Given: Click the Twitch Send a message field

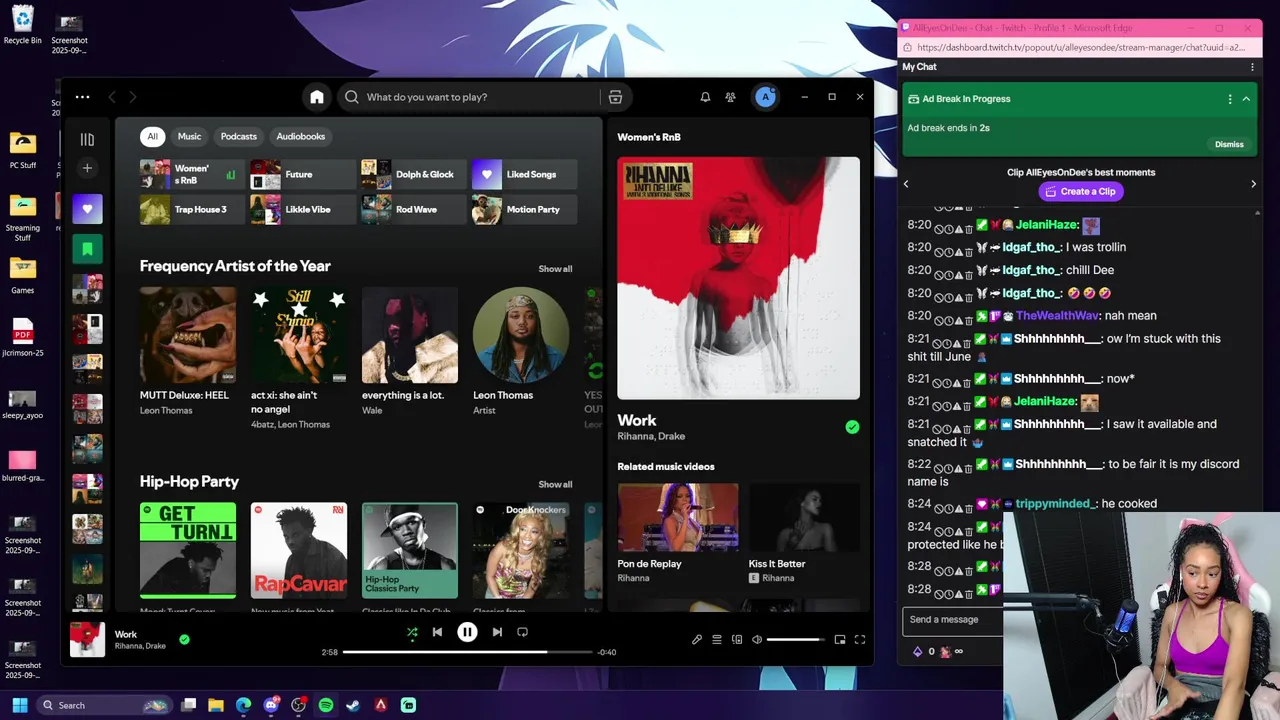Looking at the screenshot, I should click(x=953, y=620).
